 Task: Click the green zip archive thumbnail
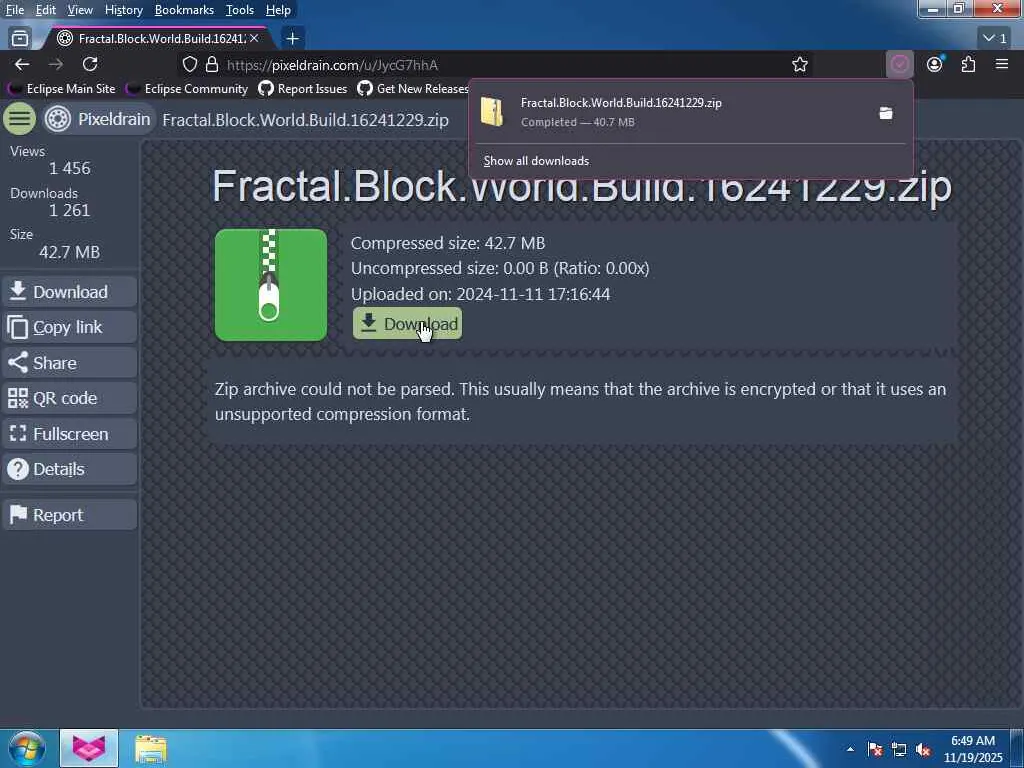point(270,285)
